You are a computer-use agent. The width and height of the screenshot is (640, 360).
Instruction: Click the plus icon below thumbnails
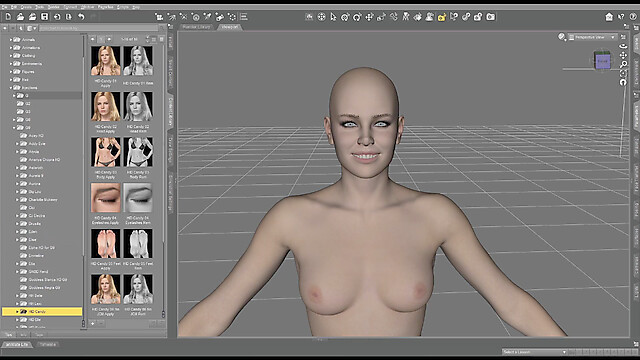(x=93, y=324)
